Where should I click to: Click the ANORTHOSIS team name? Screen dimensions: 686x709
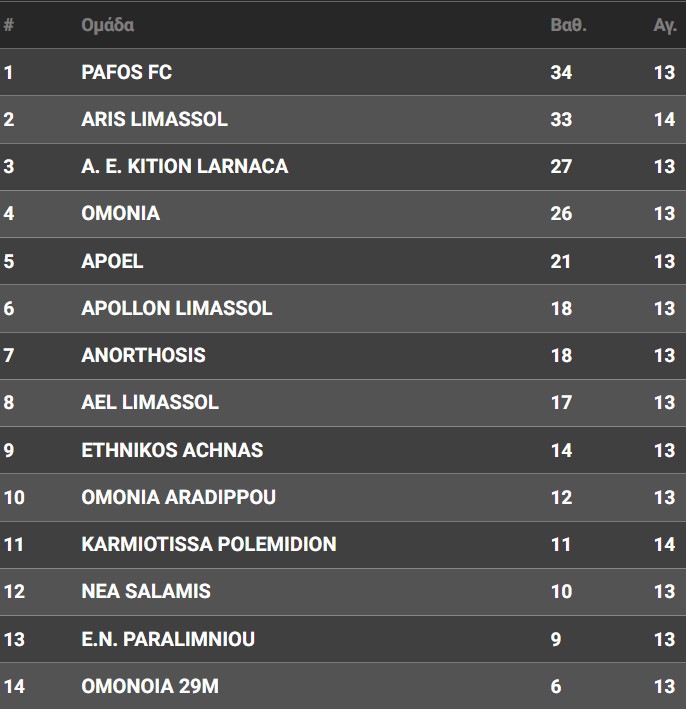(x=143, y=355)
